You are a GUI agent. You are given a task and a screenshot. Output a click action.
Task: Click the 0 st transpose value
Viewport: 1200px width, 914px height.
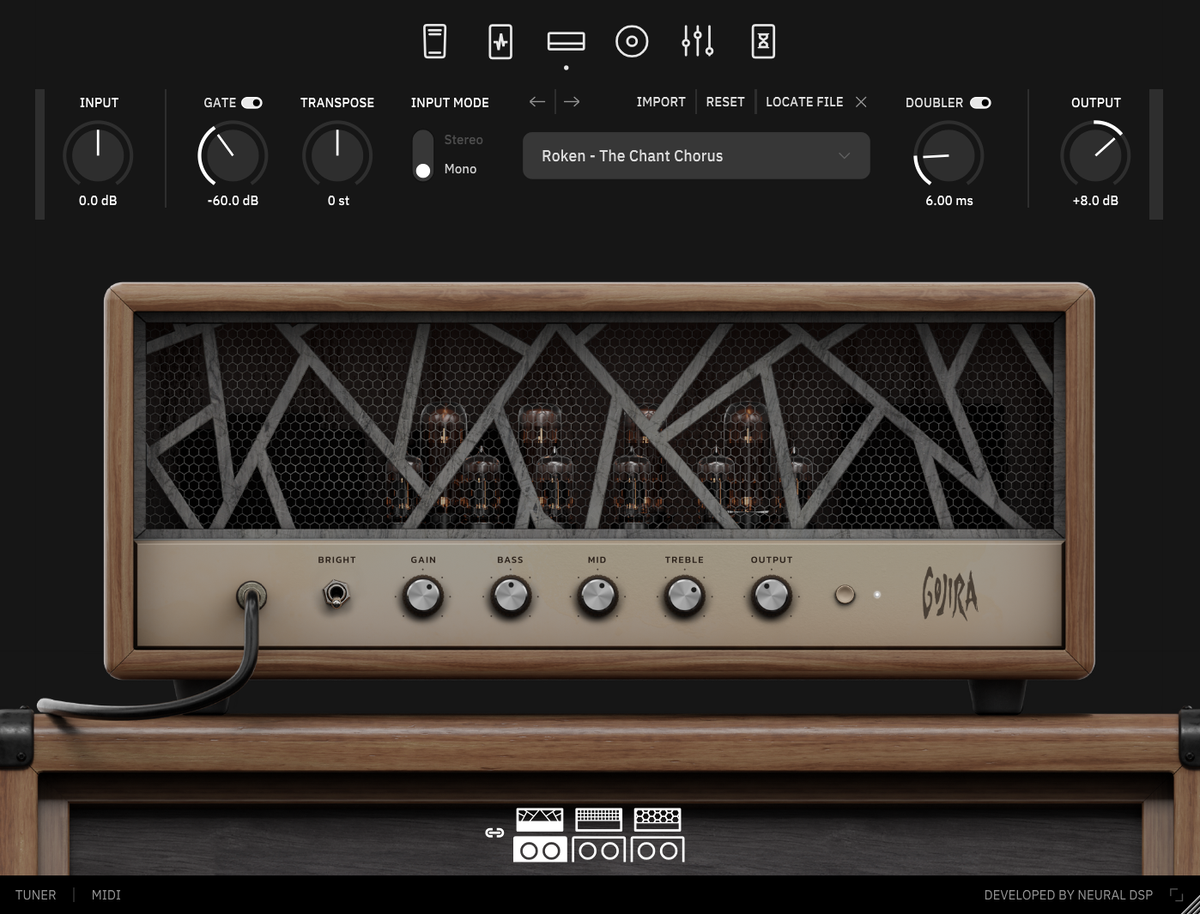click(x=338, y=201)
